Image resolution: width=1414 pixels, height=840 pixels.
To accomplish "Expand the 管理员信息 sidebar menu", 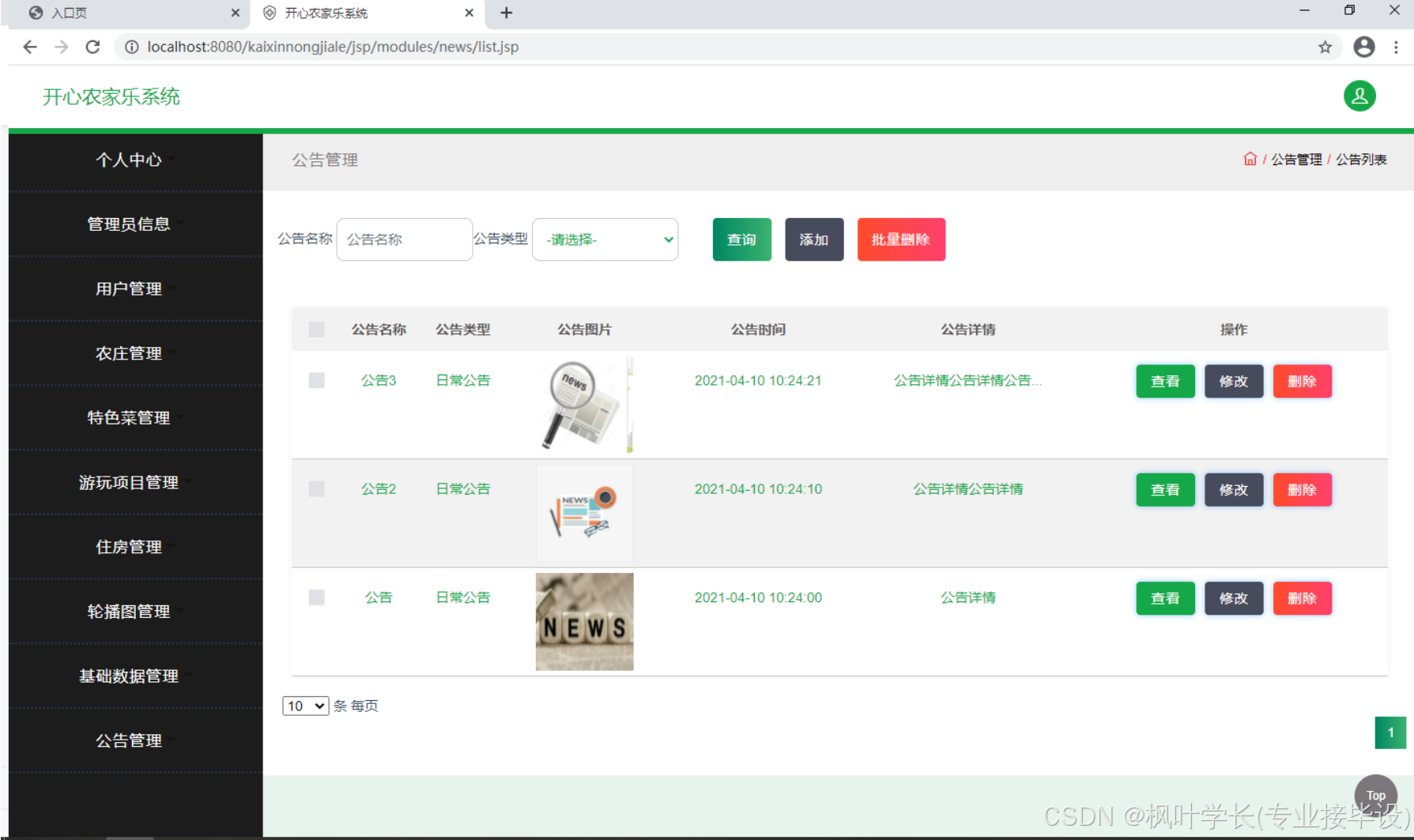I will point(136,224).
